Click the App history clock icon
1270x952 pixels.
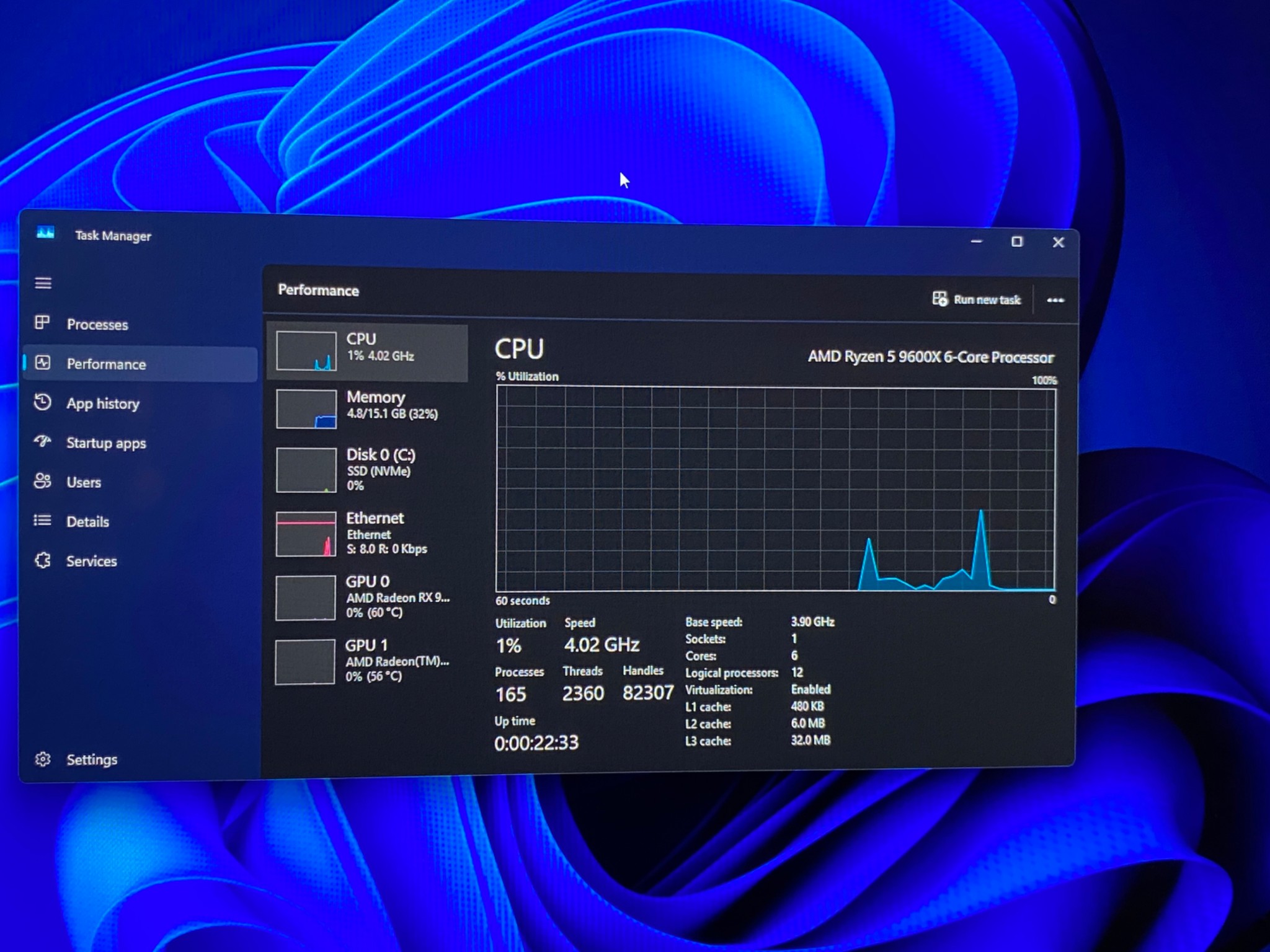43,402
